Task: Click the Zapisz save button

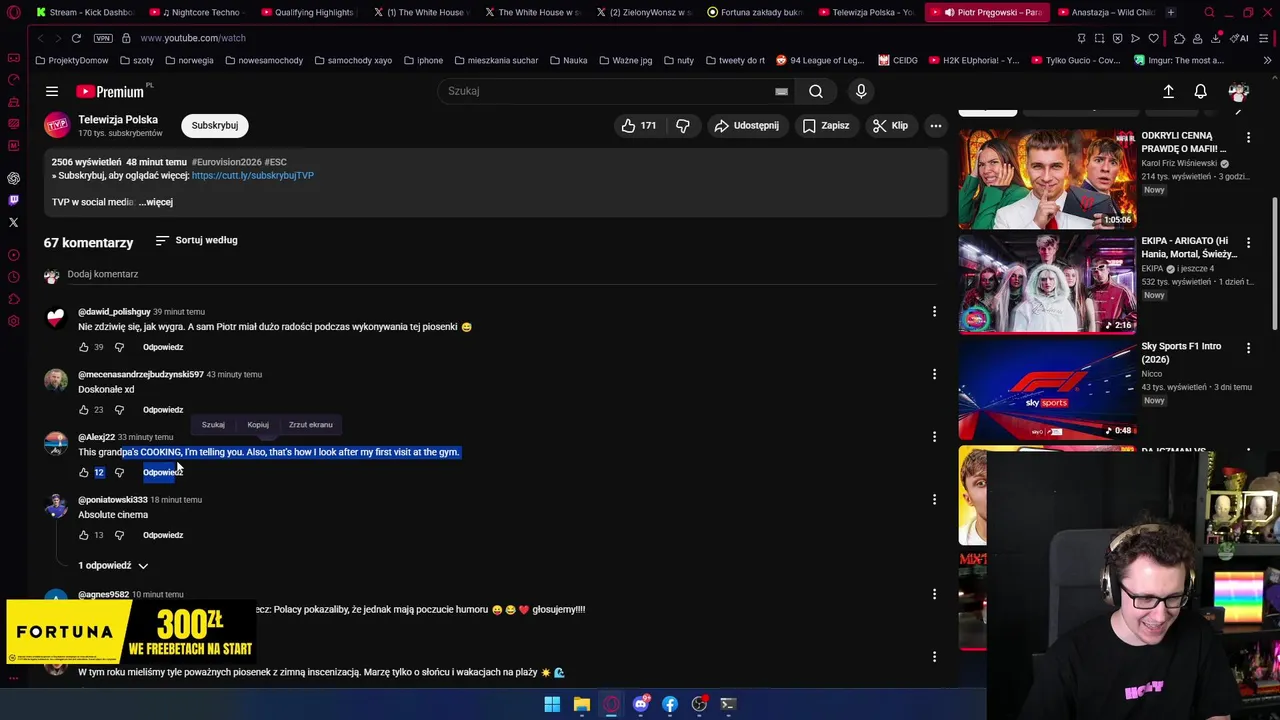Action: pos(826,125)
